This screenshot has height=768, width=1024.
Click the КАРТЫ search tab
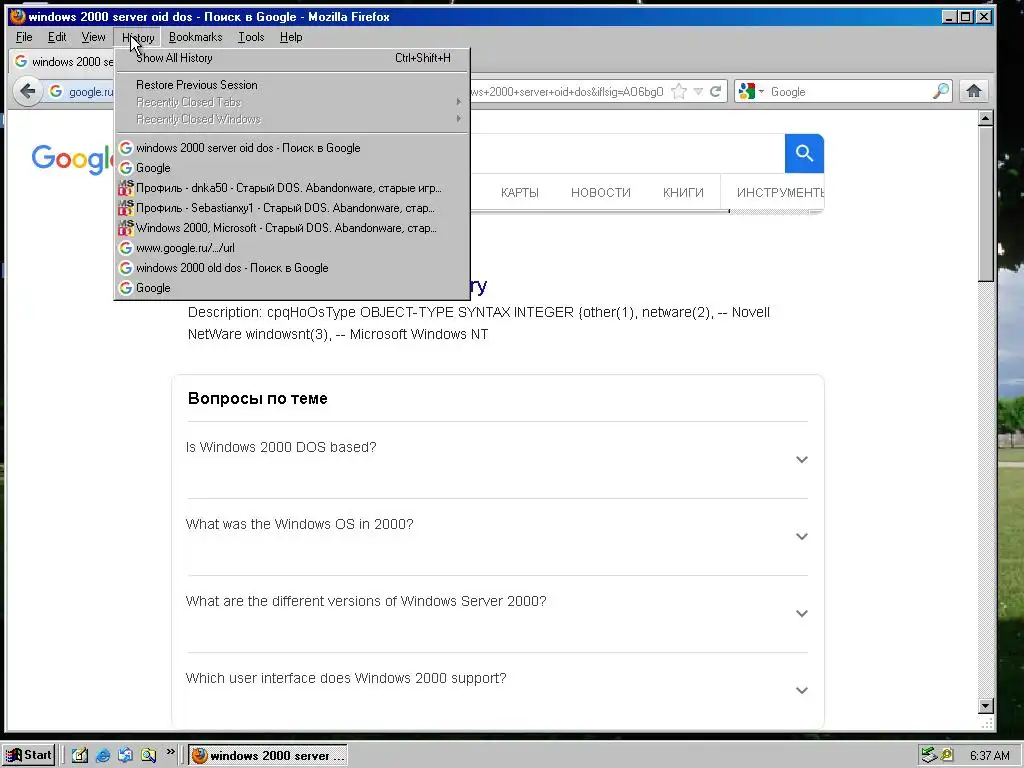pos(520,193)
